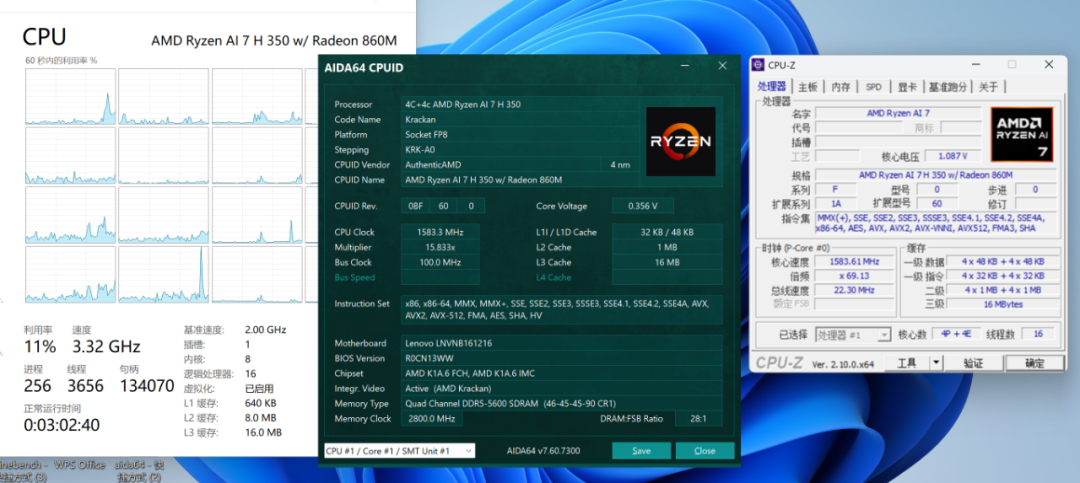Screen dimensions: 1080x483
Task: Click the Bus Clock value 100.0 MHz
Action: pyautogui.click(x=440, y=263)
